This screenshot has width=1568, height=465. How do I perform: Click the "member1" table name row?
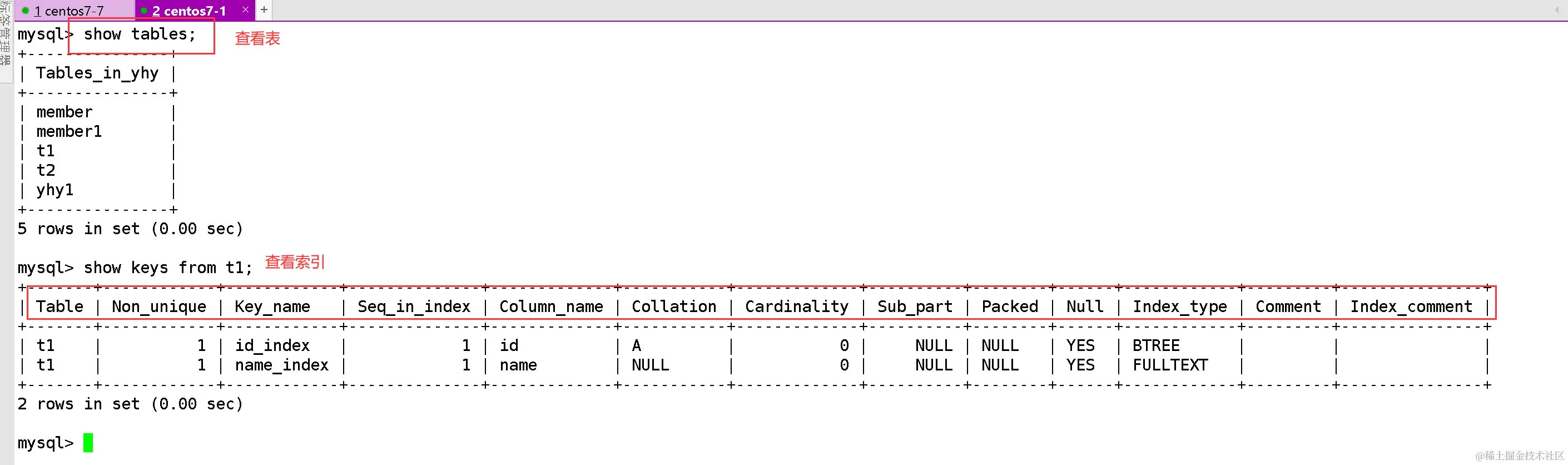pyautogui.click(x=69, y=132)
